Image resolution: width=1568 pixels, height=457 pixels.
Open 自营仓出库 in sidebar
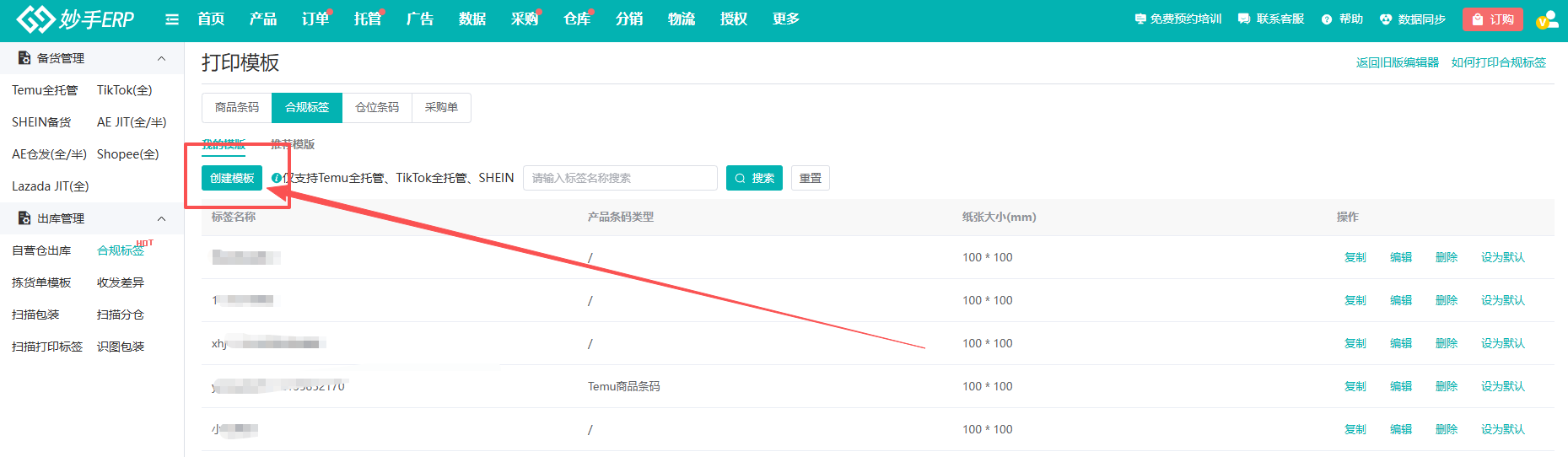point(41,250)
